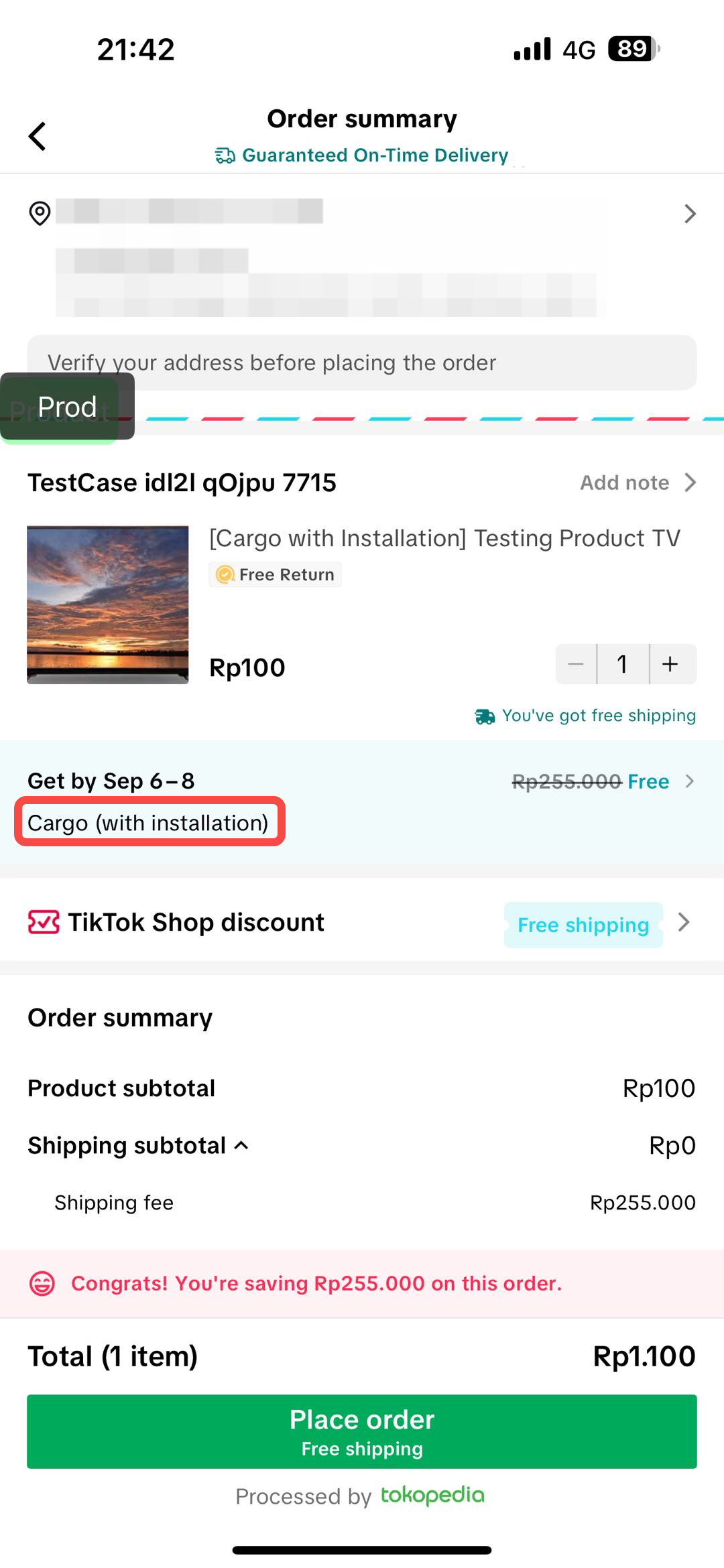Image resolution: width=724 pixels, height=1568 pixels.
Task: Decrease quantity with the minus button
Action: 576,664
